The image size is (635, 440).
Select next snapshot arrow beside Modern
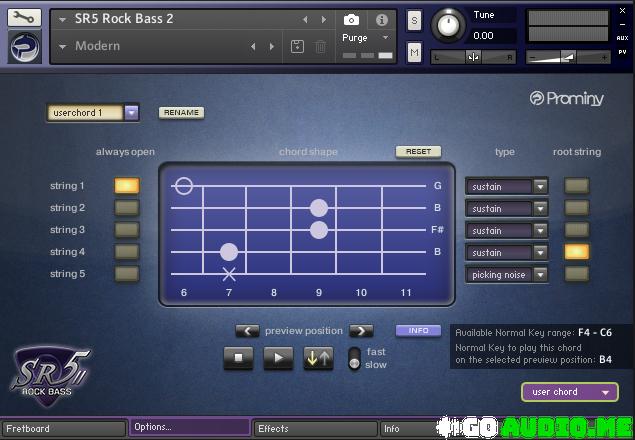[x=271, y=47]
